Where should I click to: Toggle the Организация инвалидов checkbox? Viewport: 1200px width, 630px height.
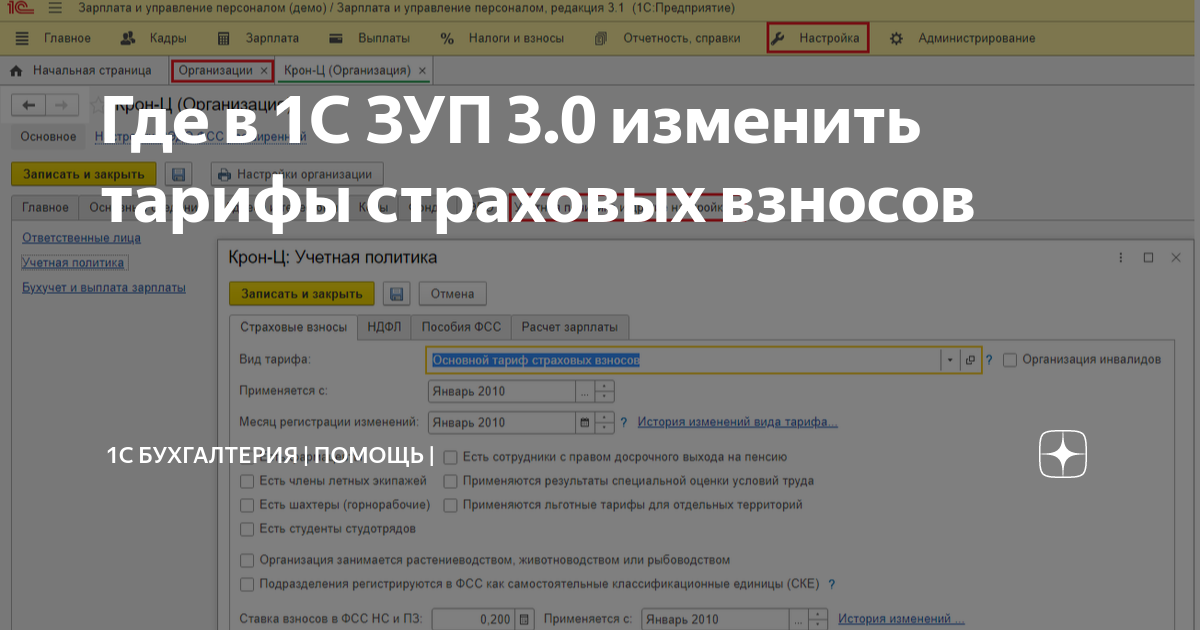tap(1010, 360)
